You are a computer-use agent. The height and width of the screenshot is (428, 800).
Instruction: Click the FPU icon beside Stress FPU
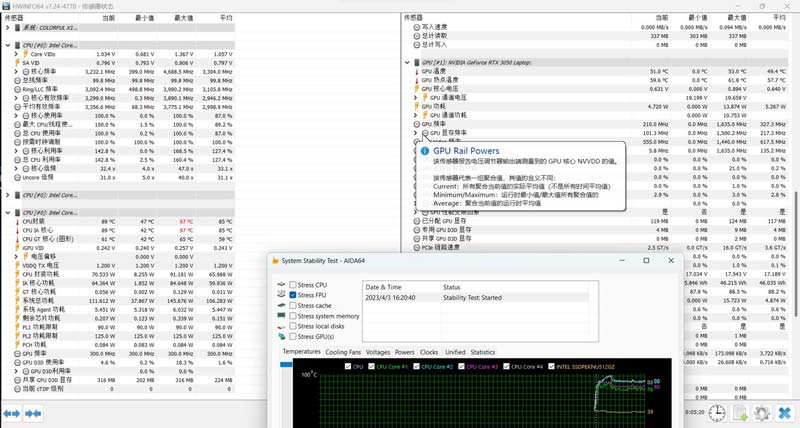point(281,295)
